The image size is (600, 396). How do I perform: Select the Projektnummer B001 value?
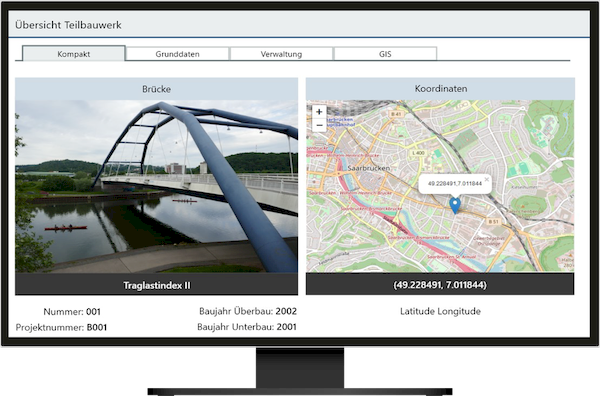pyautogui.click(x=97, y=328)
